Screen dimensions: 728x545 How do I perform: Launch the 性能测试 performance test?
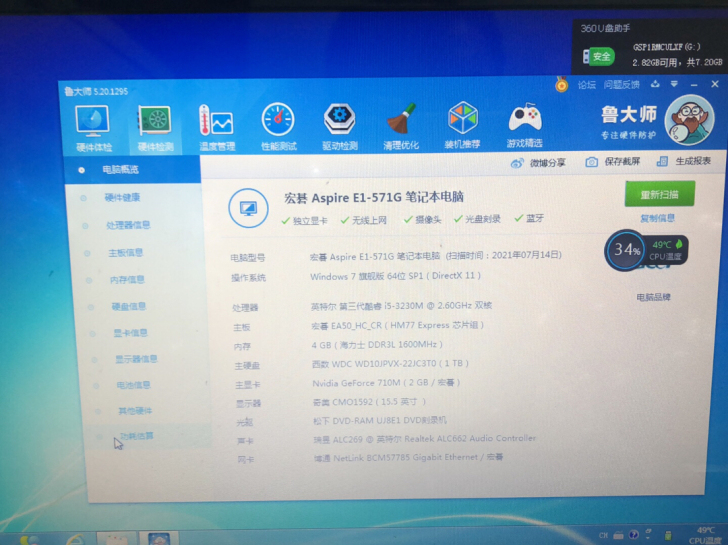point(279,127)
